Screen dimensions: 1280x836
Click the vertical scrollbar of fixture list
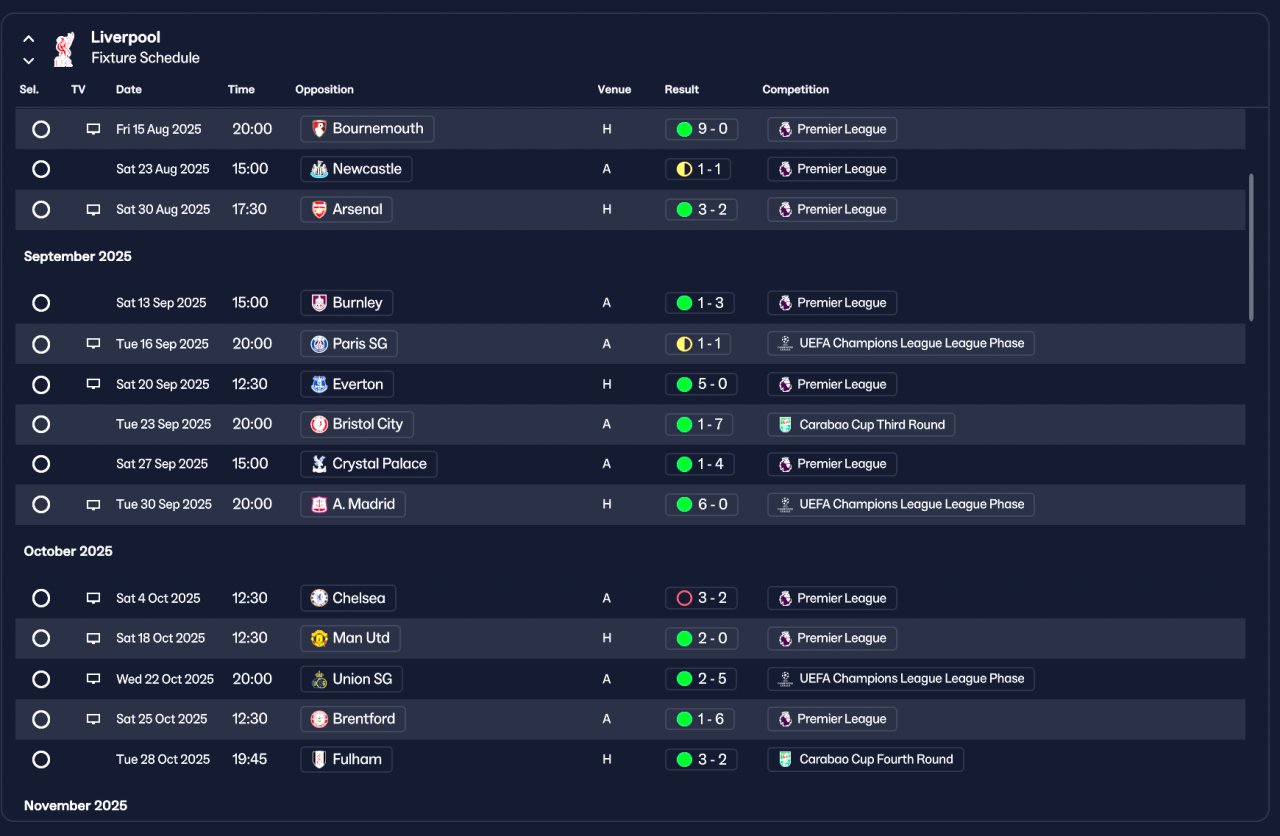1251,247
